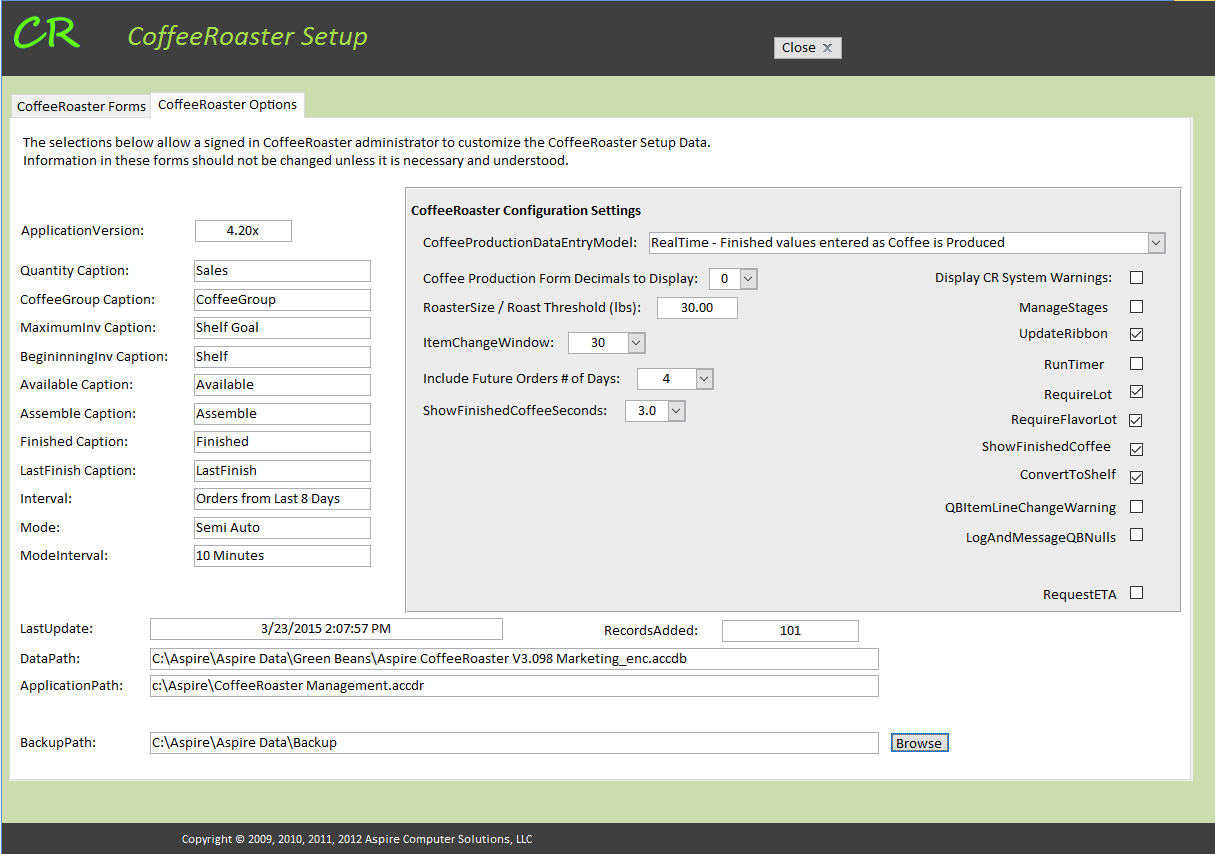Click the LastUpdate date field
This screenshot has width=1215, height=854.
click(326, 629)
